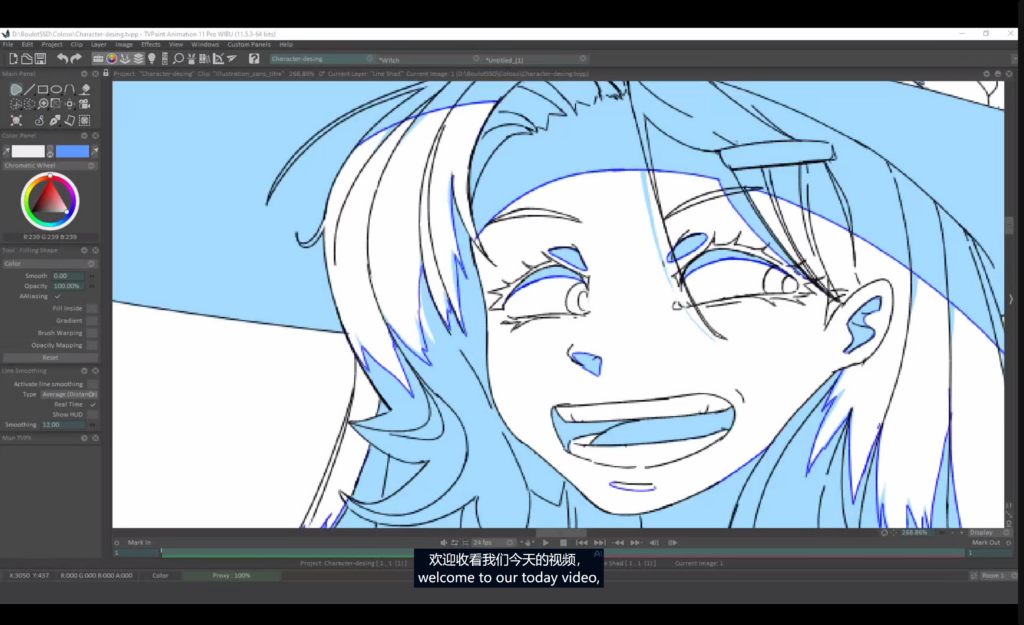Switch to the *Witch project tab

pos(428,59)
